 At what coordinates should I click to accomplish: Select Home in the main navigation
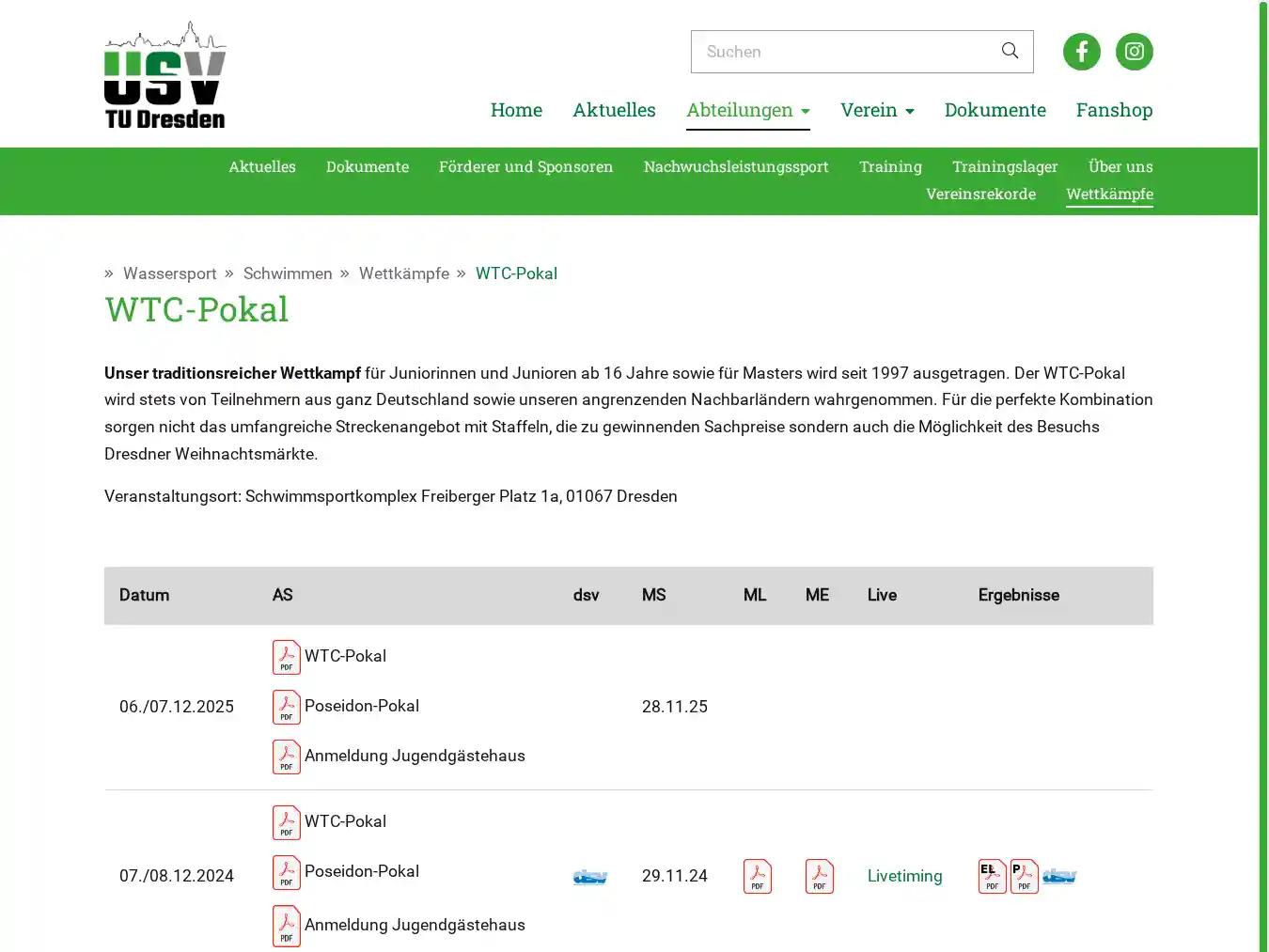click(516, 110)
